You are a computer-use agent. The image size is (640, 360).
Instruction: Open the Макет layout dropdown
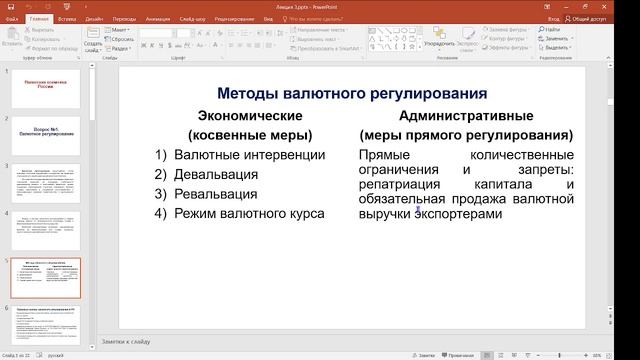[x=117, y=30]
